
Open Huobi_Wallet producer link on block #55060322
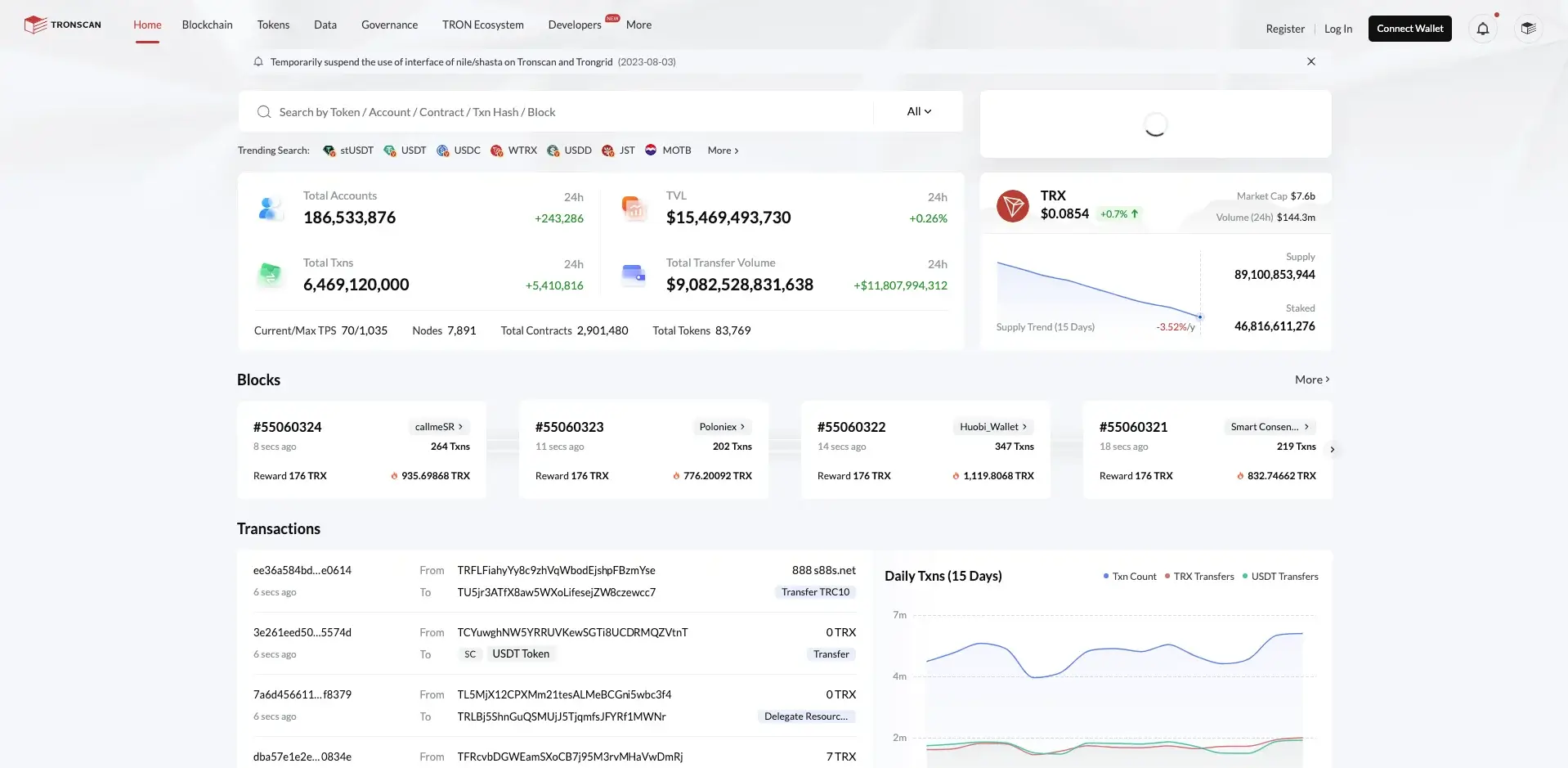coord(993,427)
